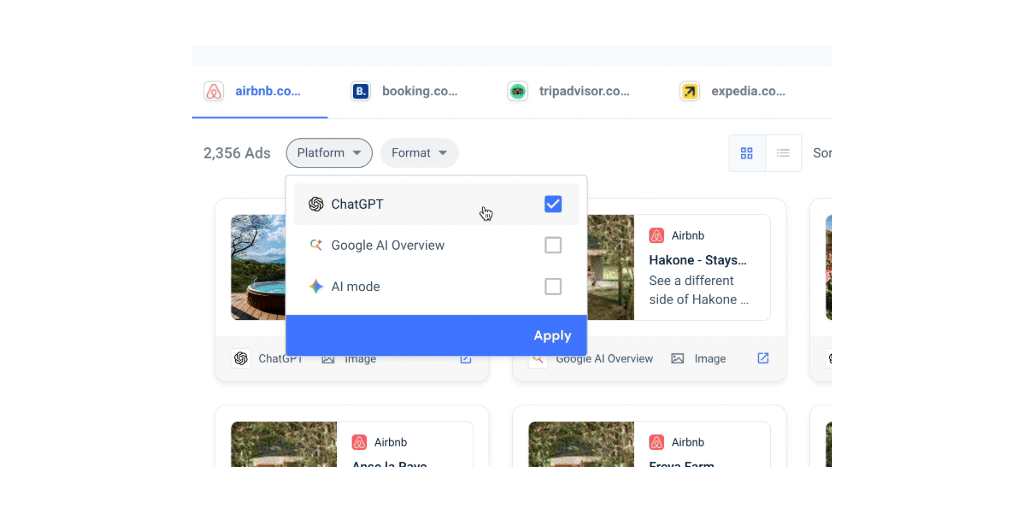Open the Format filter dropdown
The image size is (1024, 512).
click(419, 153)
